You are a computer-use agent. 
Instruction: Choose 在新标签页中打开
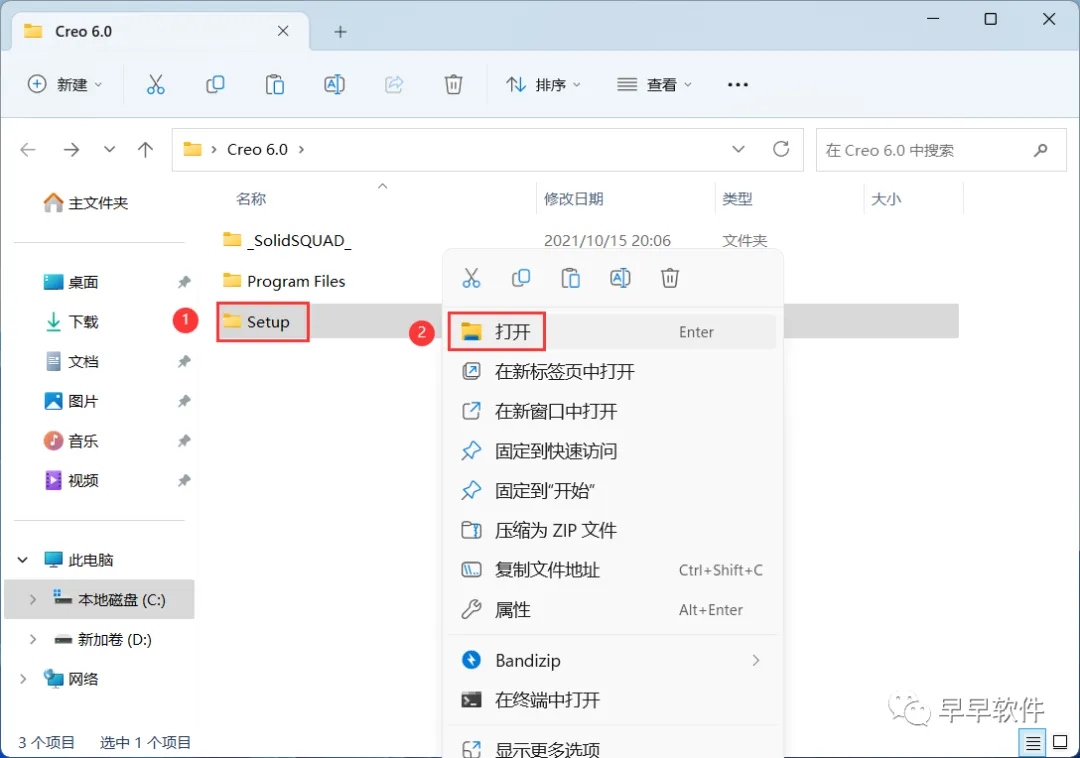click(612, 372)
